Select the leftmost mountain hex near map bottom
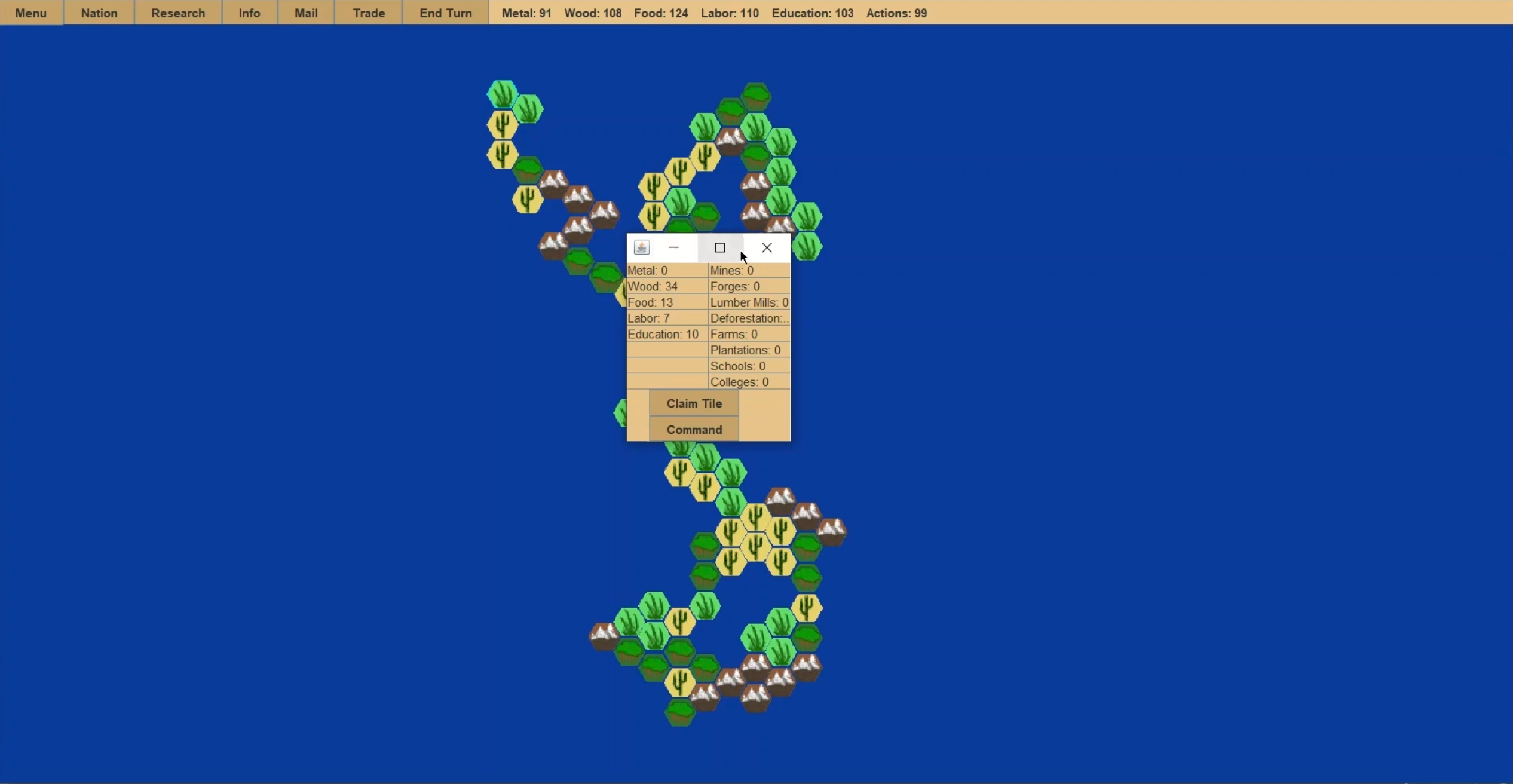Screen dimensions: 1513x784 tap(604, 636)
